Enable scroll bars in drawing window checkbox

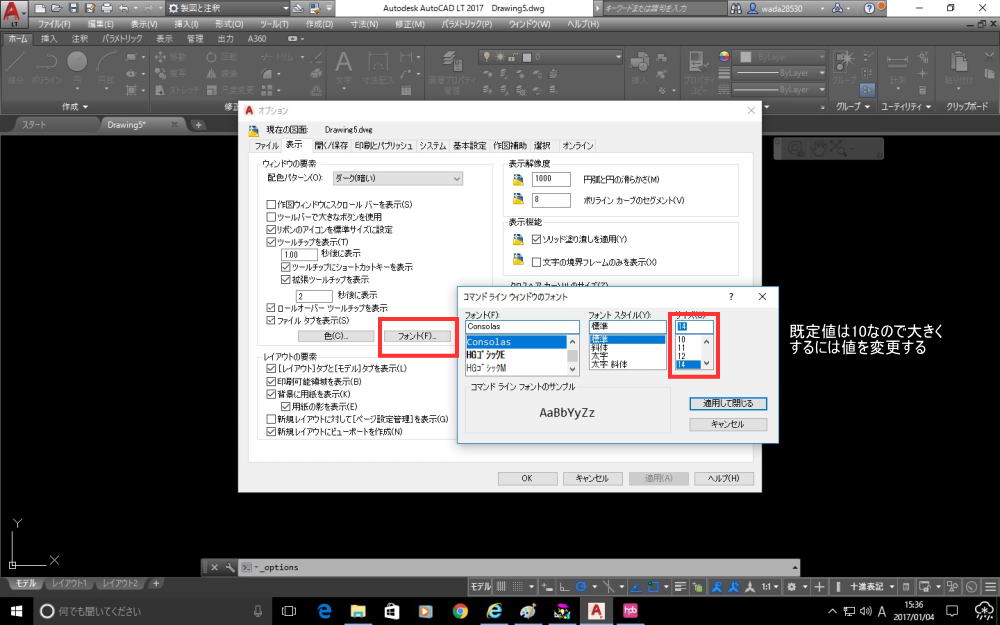pos(271,205)
